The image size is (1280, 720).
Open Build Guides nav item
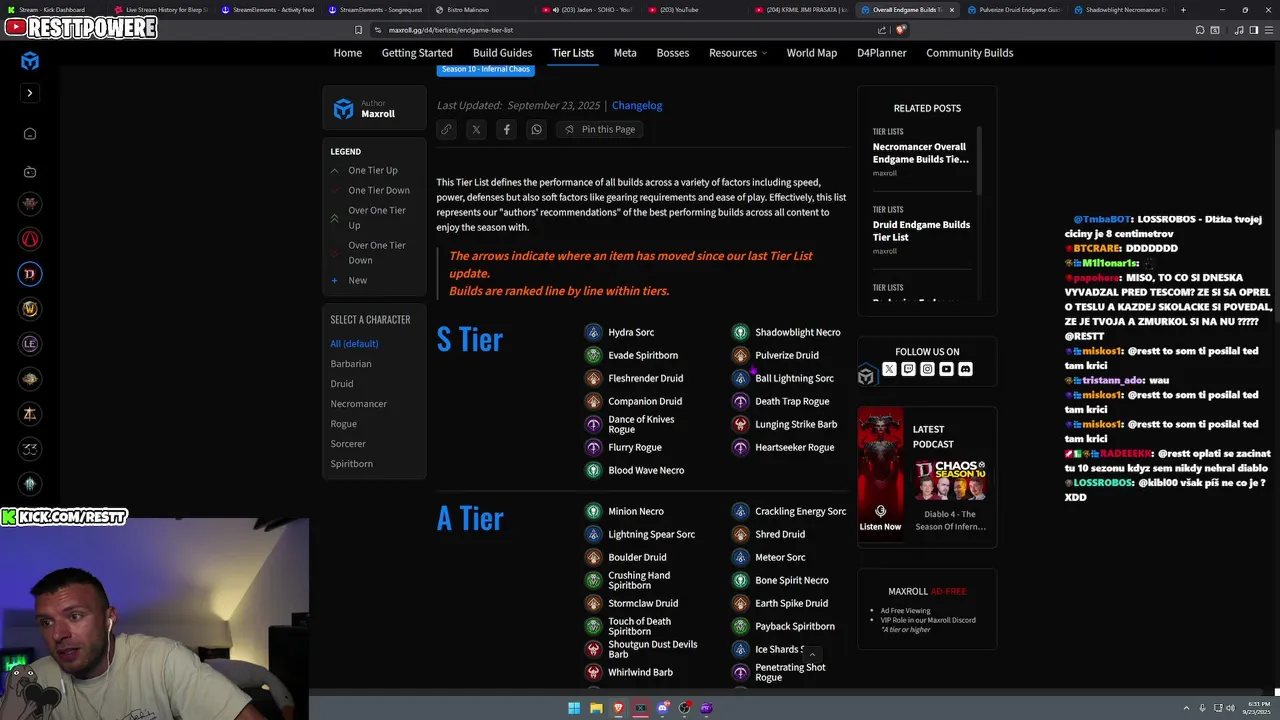[x=502, y=52]
